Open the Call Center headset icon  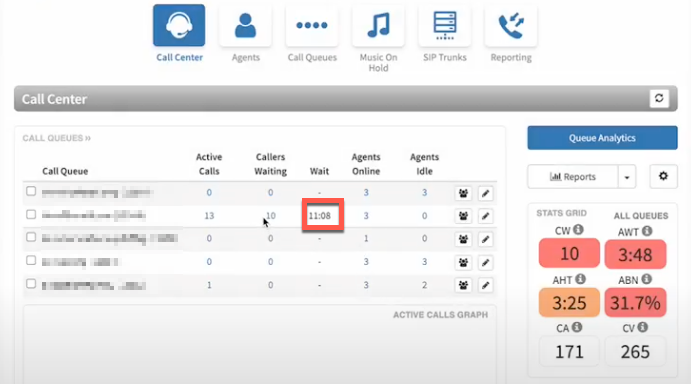coord(179,26)
